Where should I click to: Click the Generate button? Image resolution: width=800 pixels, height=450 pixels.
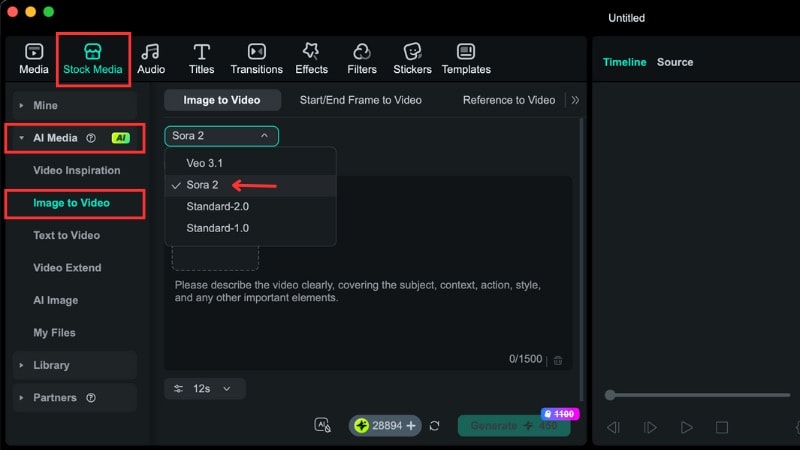(x=513, y=425)
